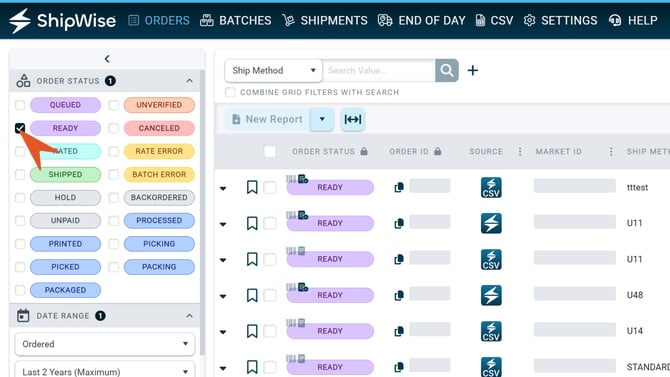This screenshot has height=377, width=670.
Task: Click the Order ID column lock icon
Action: click(x=438, y=151)
